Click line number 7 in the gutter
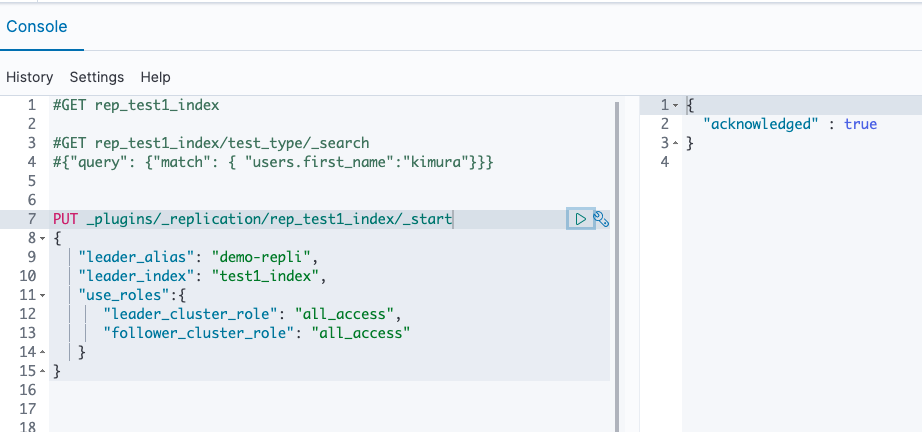This screenshot has height=432, width=922. tap(32, 220)
